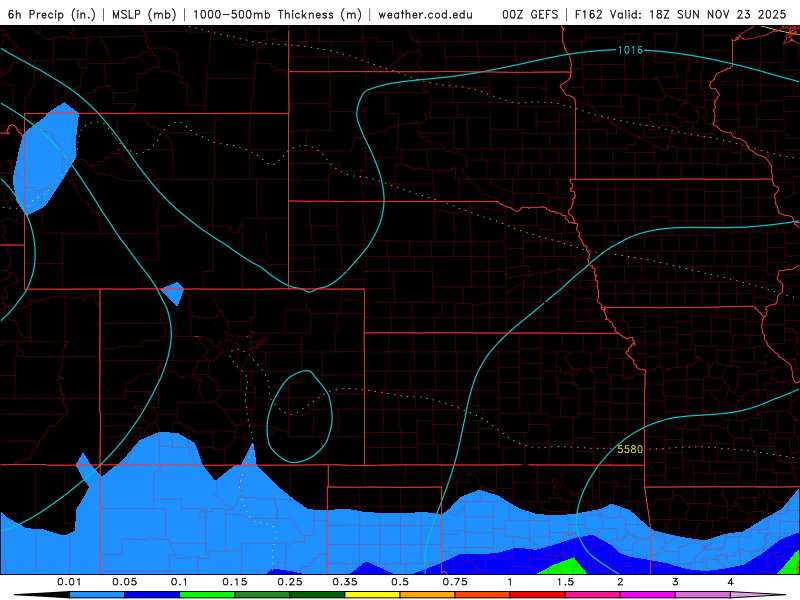Click the 'F162' forecast hour text
This screenshot has width=800, height=600.
(x=588, y=14)
